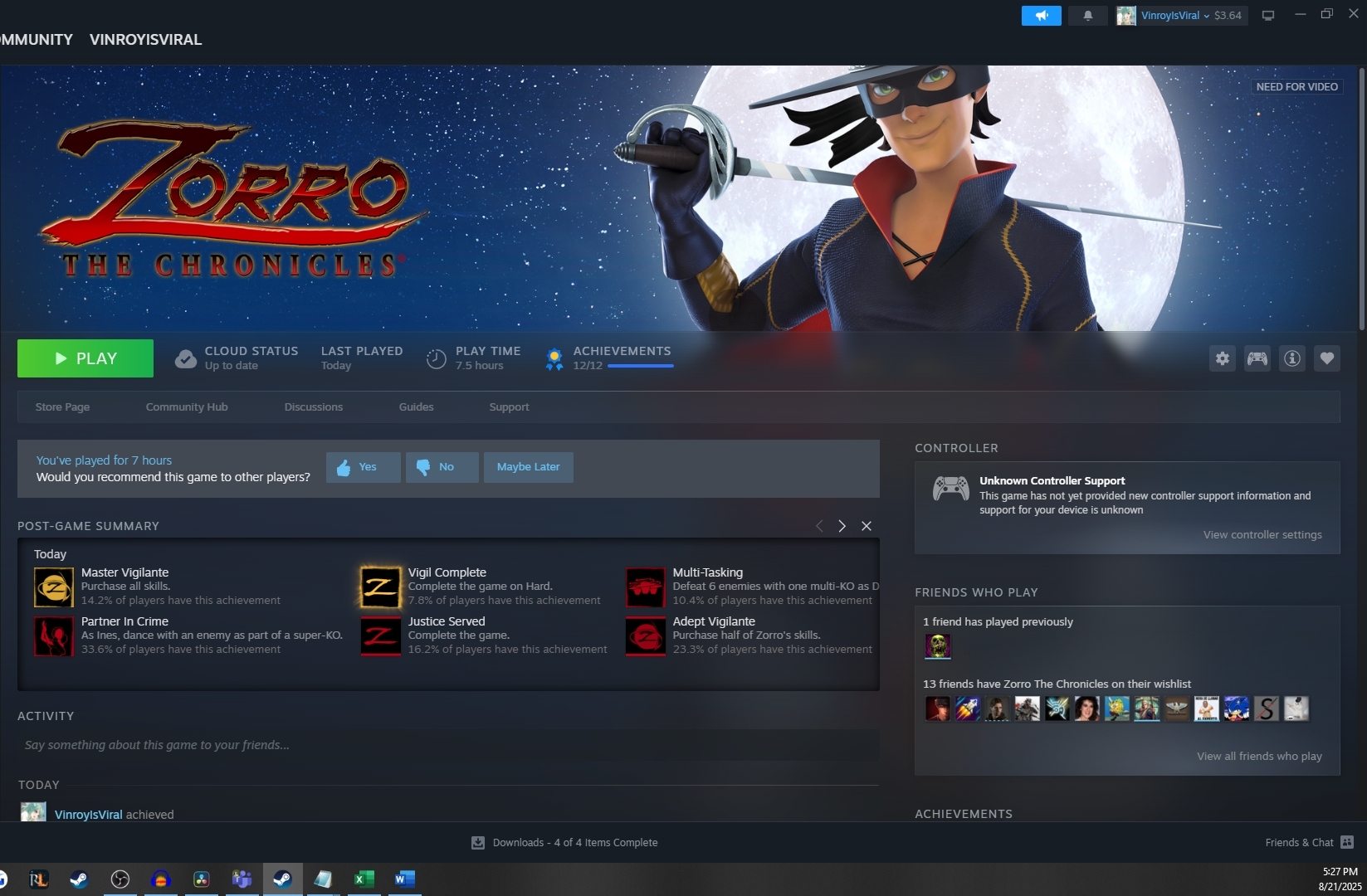Open the Discussions tab
Viewport: 1367px width, 896px height.
pos(313,407)
